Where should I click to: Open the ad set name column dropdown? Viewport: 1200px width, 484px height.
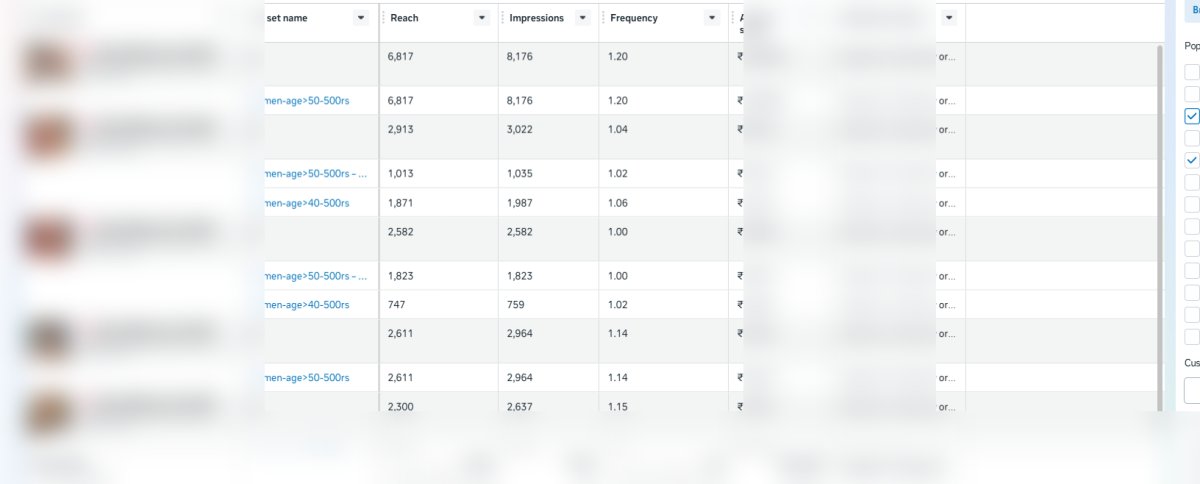pos(361,18)
